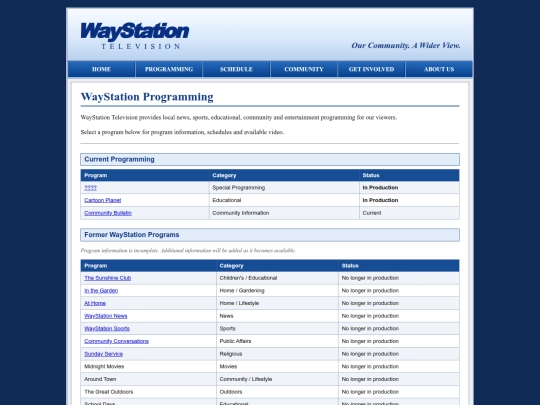540x405 pixels.
Task: Click the In the Garden link
Action: (101, 291)
